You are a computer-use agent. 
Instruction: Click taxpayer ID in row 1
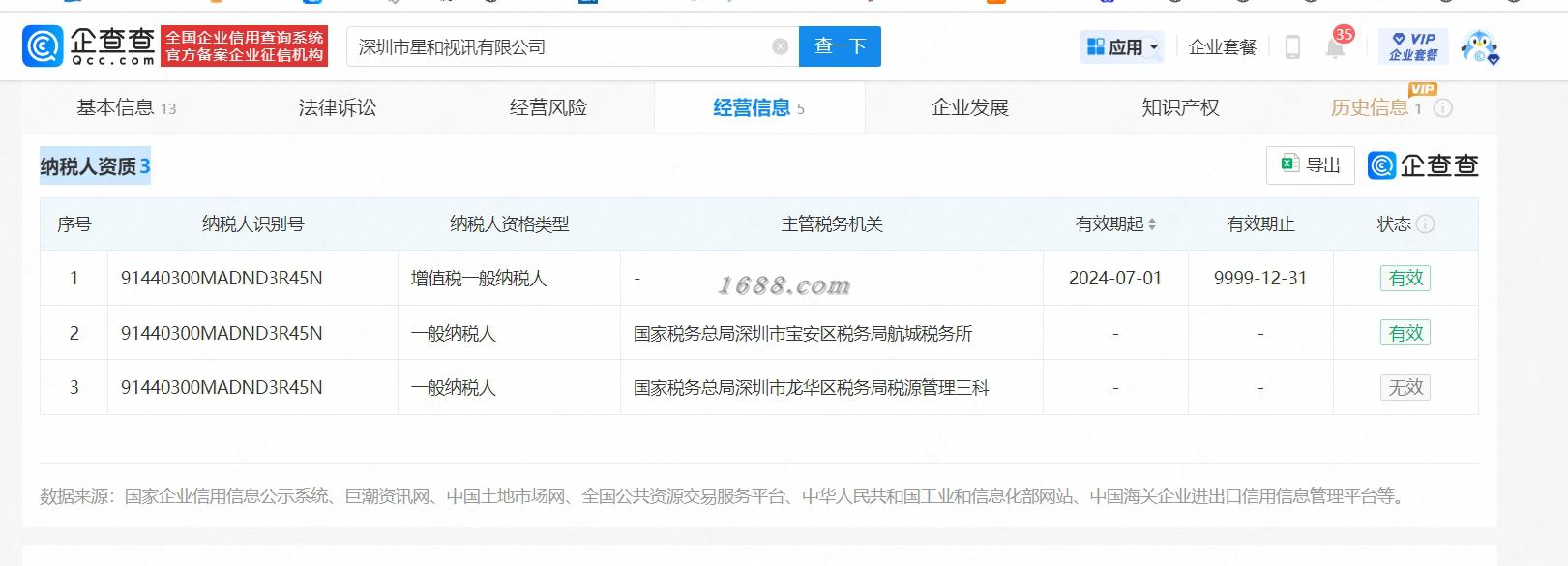[222, 279]
